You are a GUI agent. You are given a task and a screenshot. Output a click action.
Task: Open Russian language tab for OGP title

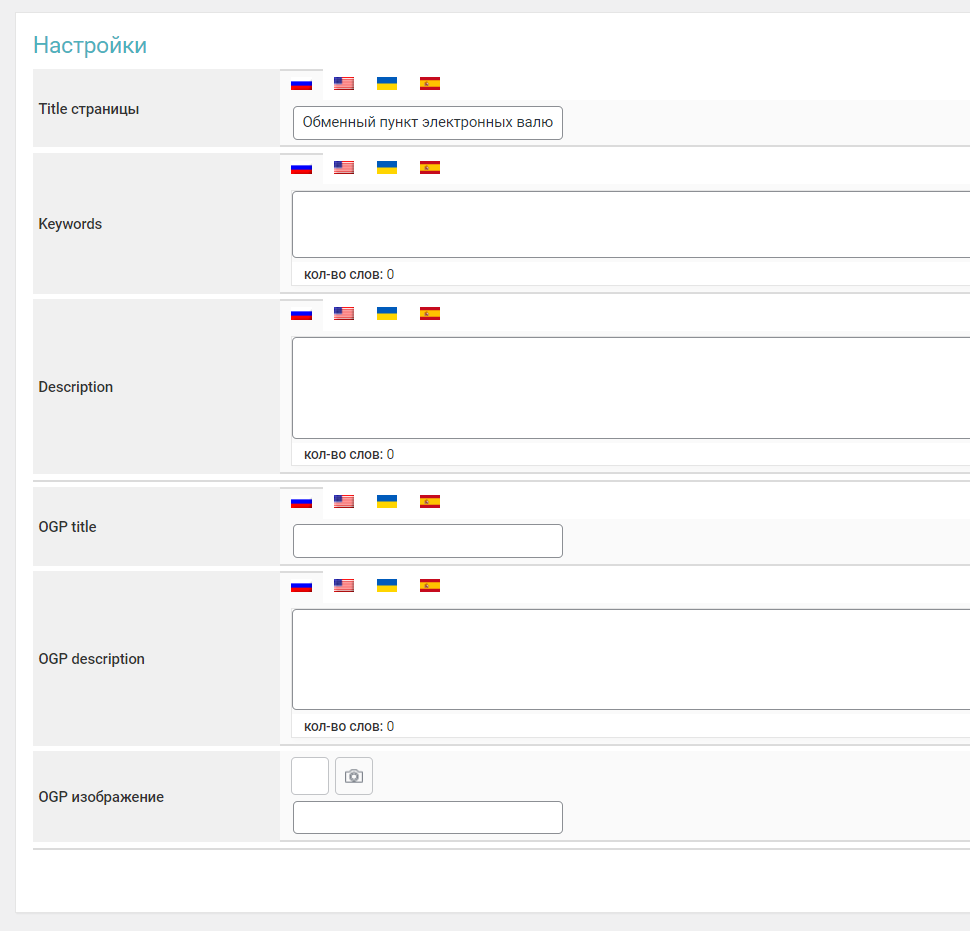(x=301, y=502)
